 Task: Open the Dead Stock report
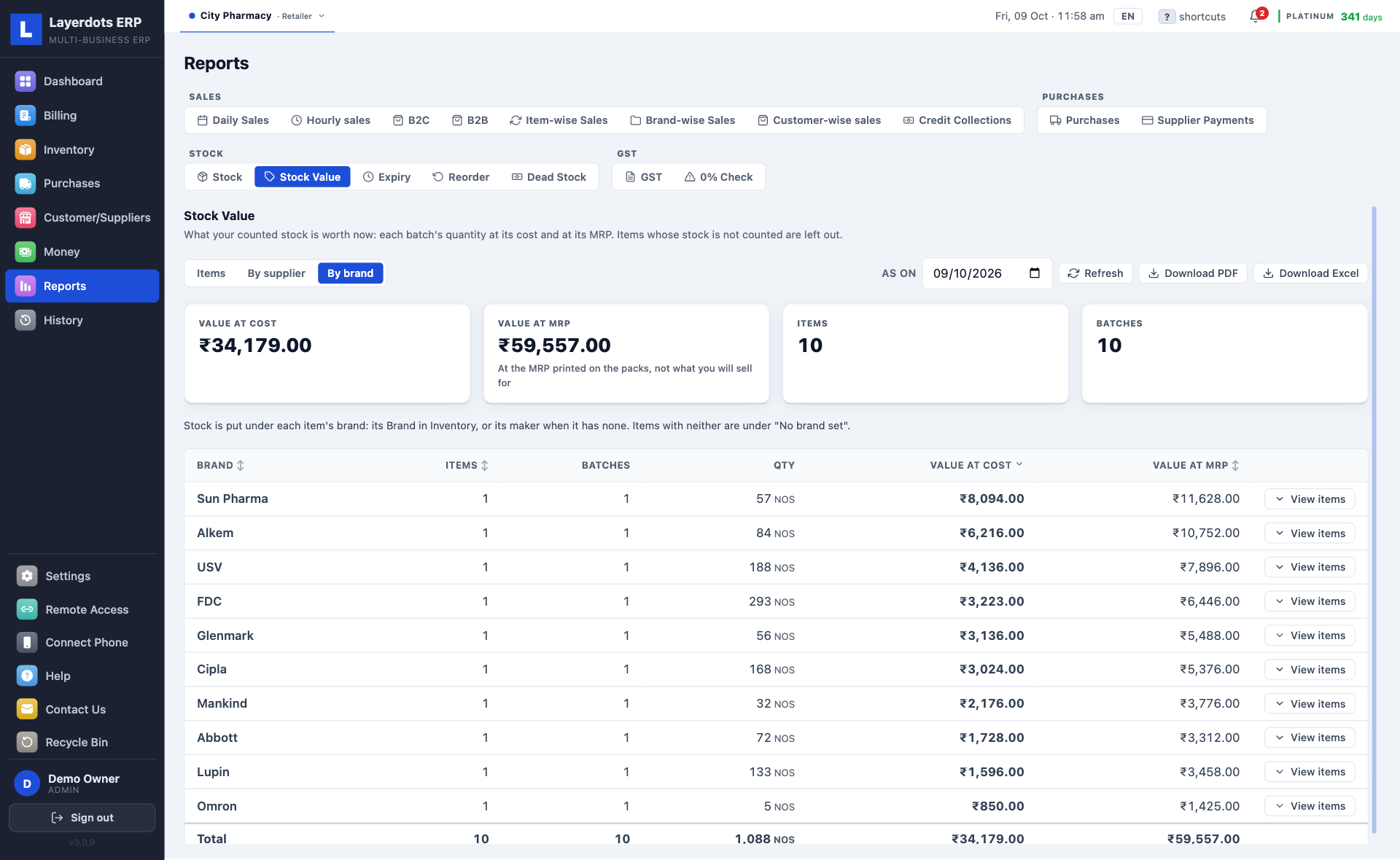coord(548,177)
